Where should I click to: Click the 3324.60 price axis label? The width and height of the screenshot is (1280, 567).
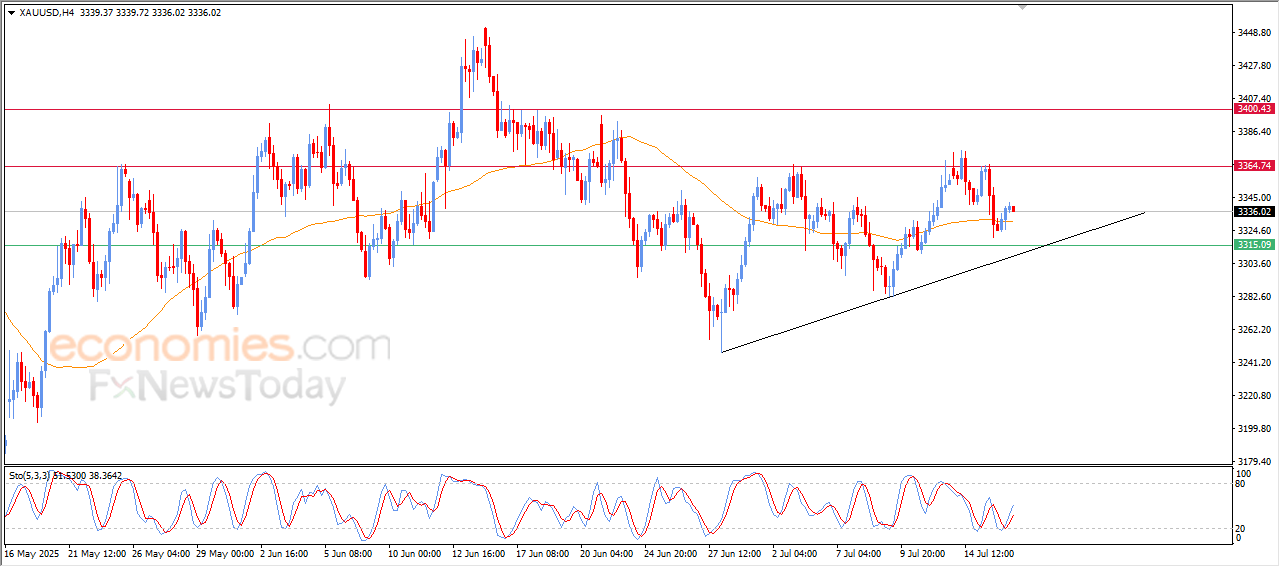pos(1254,231)
